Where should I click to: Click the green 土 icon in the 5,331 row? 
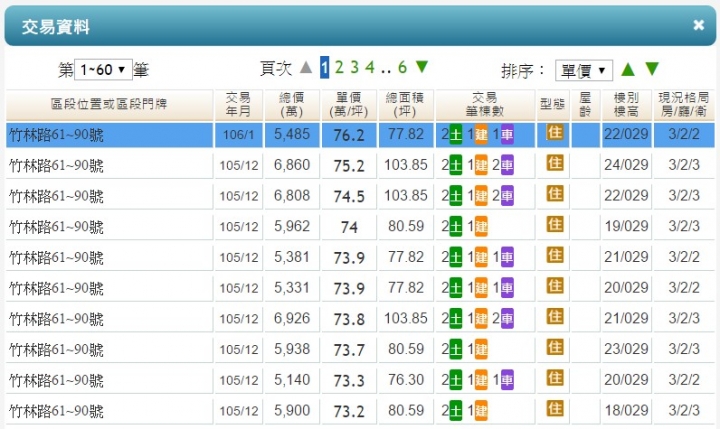(x=456, y=288)
